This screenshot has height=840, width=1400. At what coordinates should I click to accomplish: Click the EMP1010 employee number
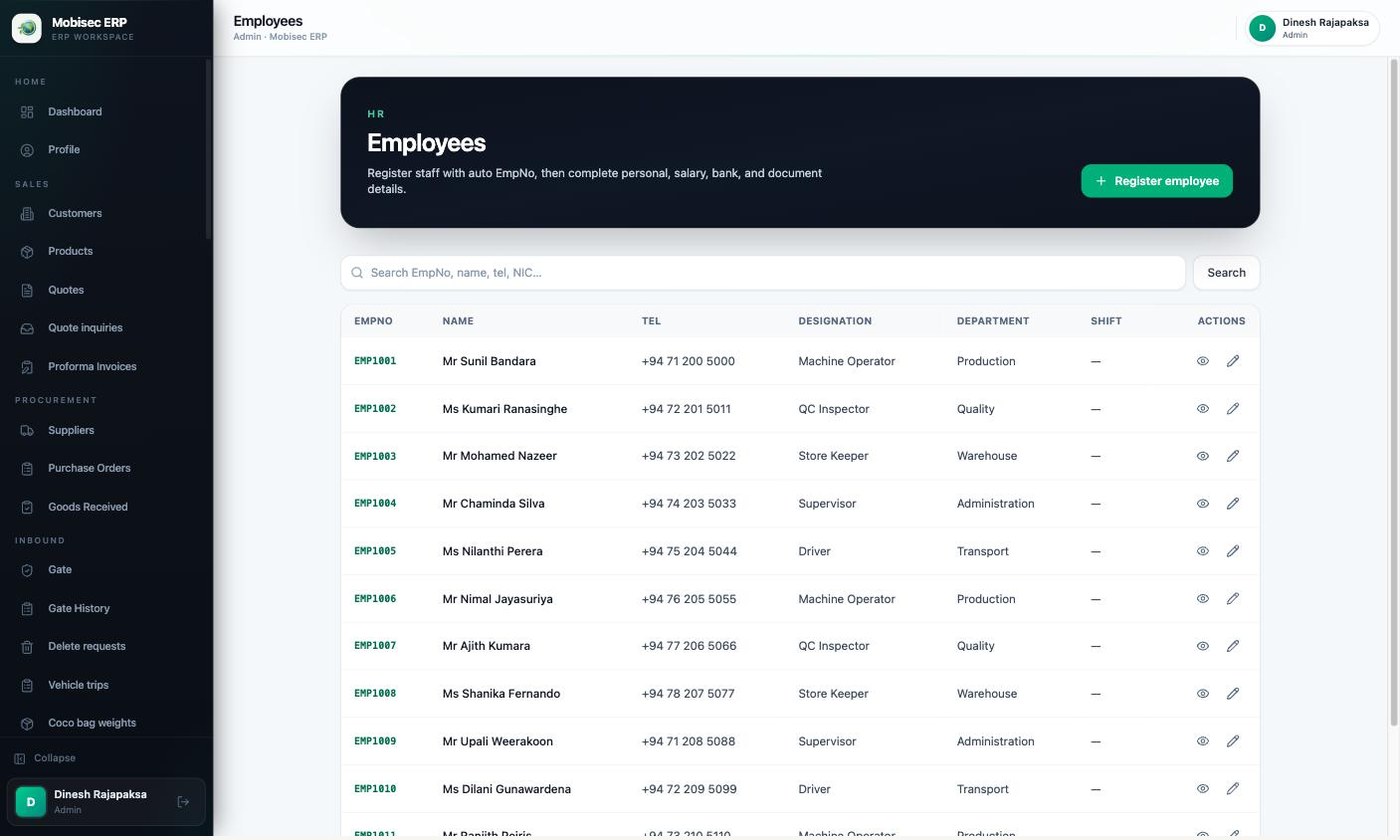[375, 789]
